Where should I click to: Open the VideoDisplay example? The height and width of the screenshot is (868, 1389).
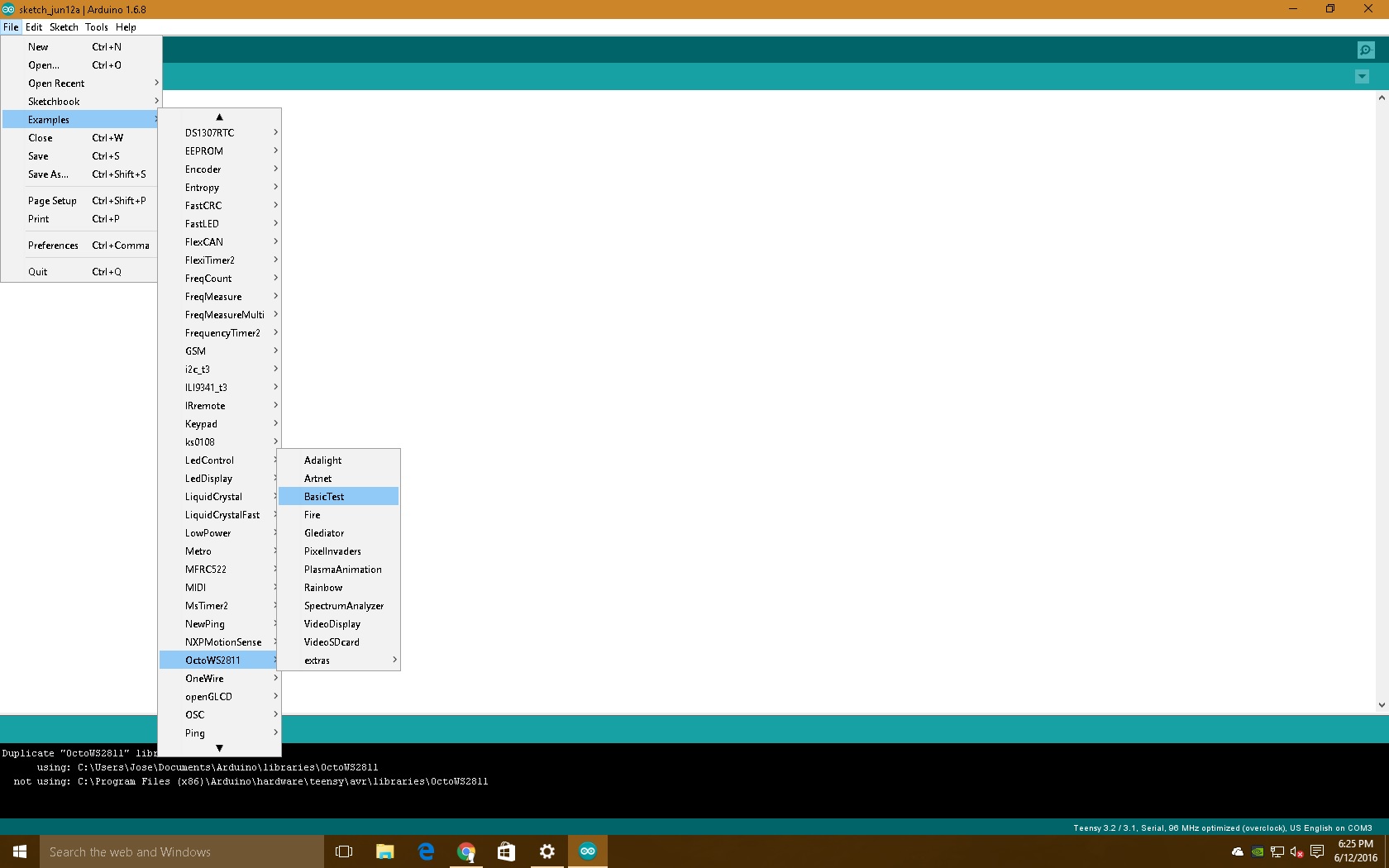point(339,624)
